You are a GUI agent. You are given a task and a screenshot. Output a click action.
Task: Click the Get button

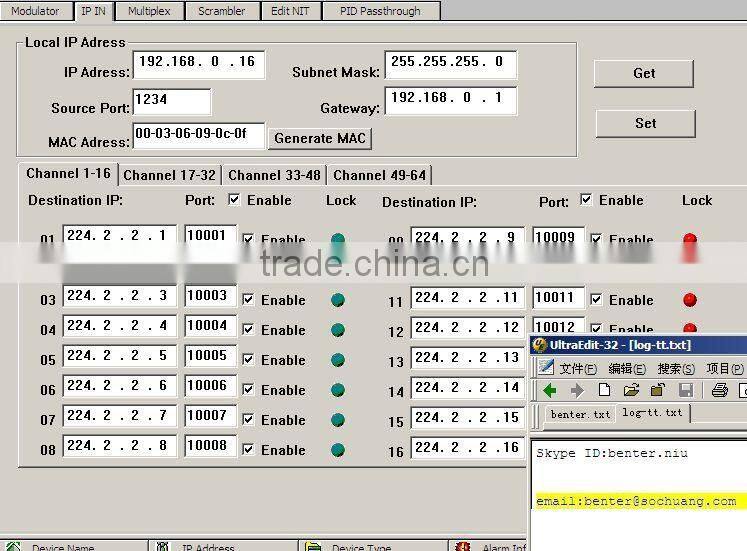[644, 73]
